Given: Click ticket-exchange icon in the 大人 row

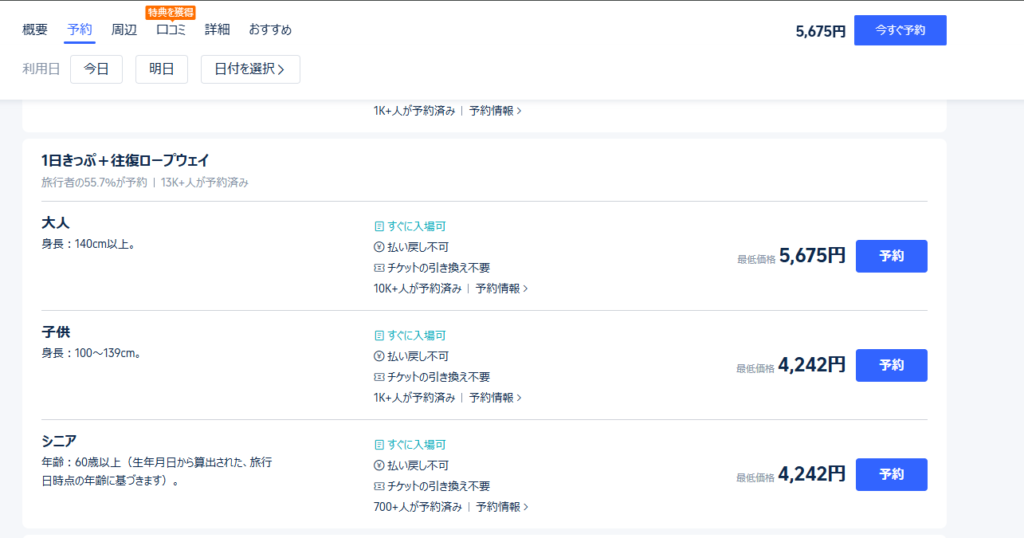Looking at the screenshot, I should (379, 268).
